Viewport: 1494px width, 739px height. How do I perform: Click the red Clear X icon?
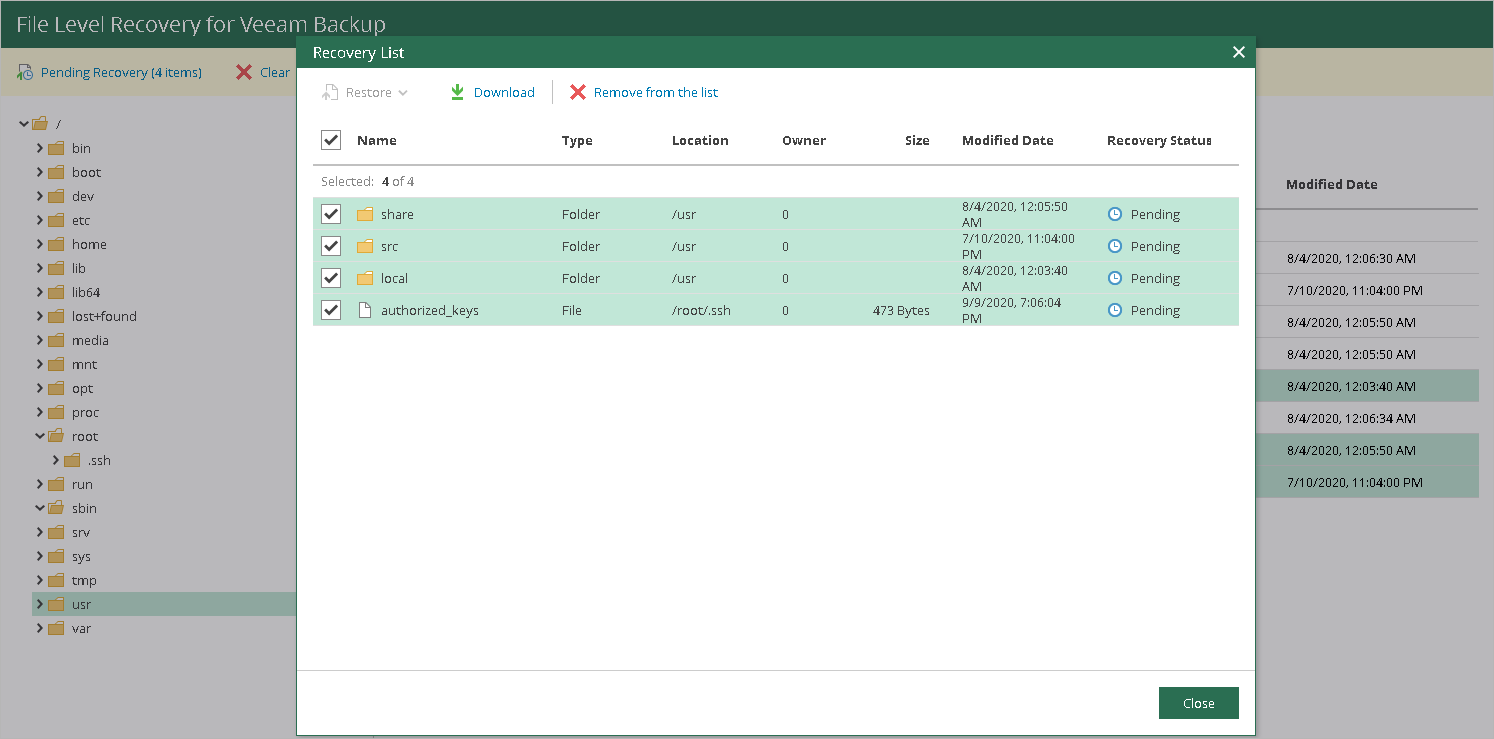[x=244, y=72]
